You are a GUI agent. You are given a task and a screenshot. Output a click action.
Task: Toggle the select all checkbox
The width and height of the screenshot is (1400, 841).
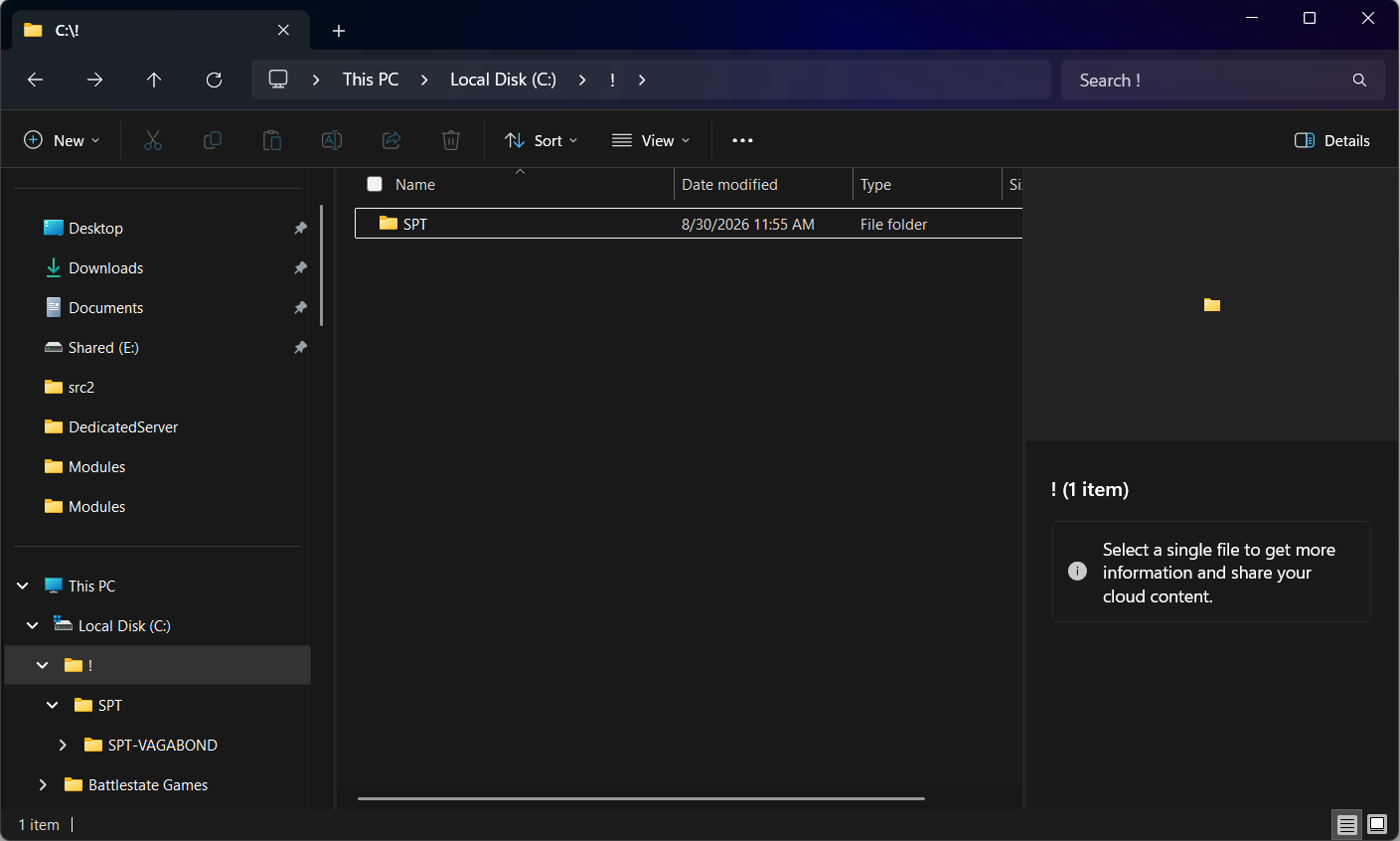click(x=375, y=184)
